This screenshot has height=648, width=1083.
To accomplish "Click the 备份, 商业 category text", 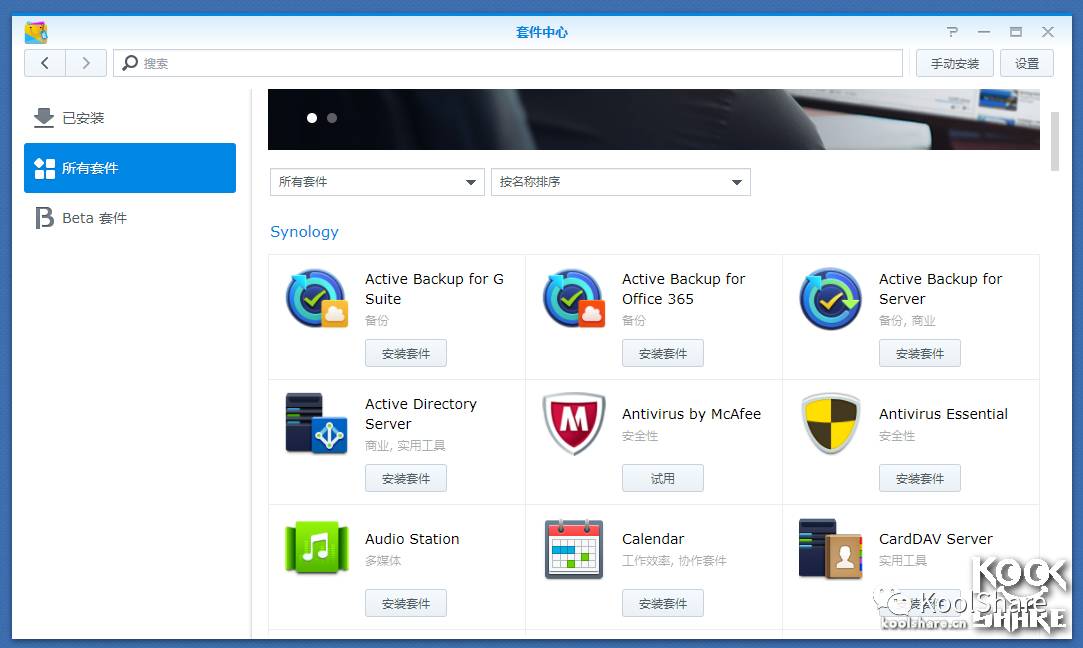I will pyautogui.click(x=907, y=321).
